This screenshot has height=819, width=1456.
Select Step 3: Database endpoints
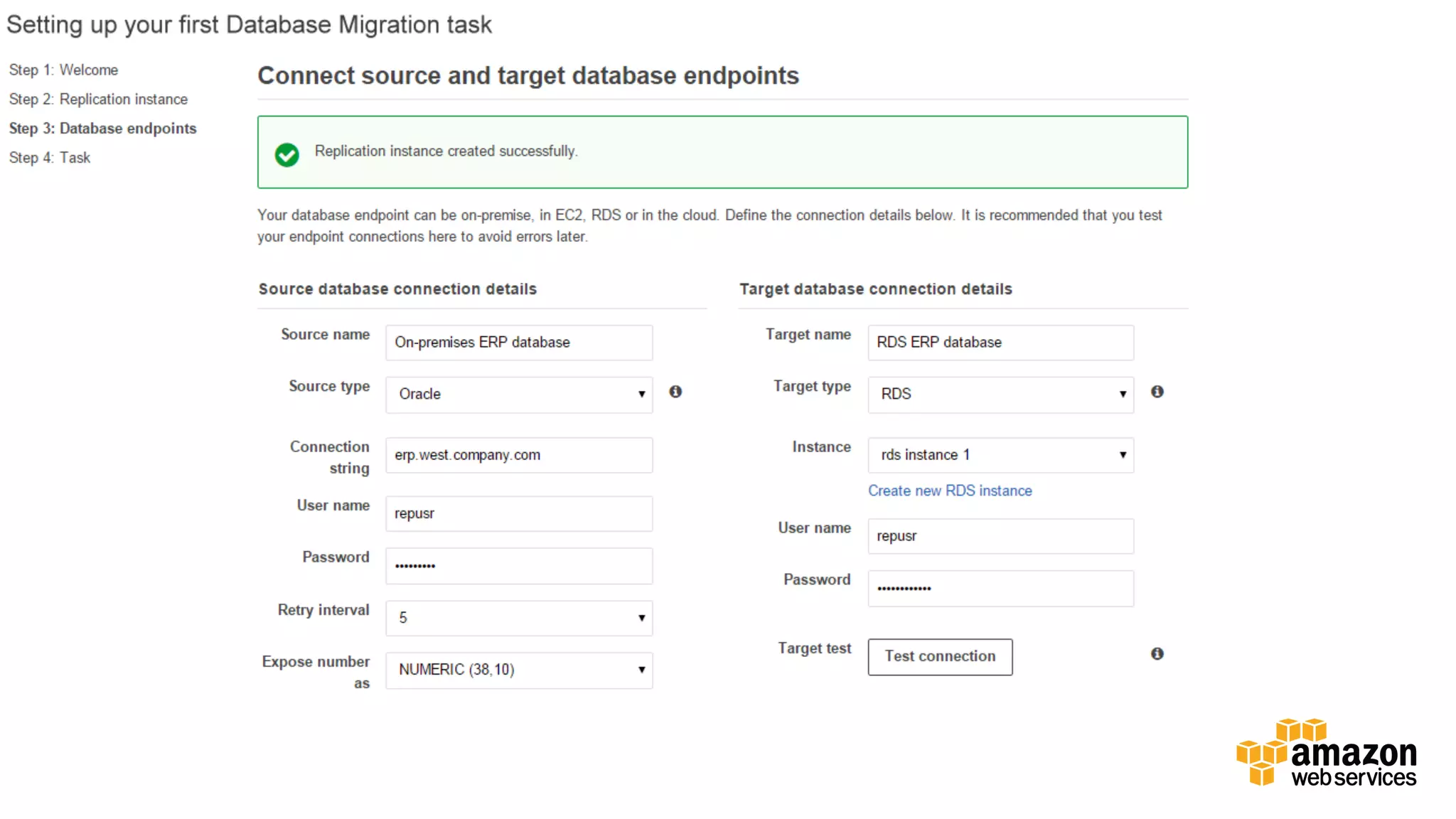point(102,128)
